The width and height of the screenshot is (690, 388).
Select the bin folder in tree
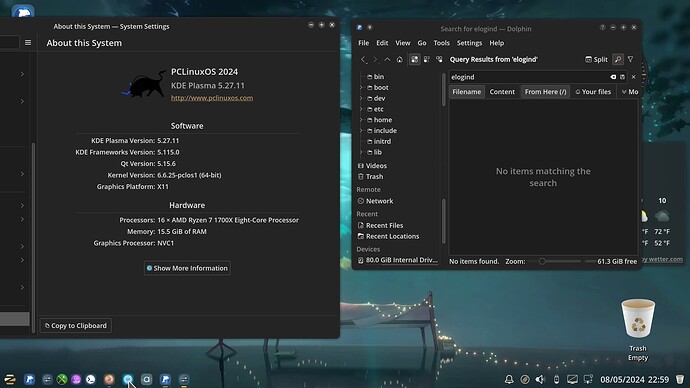coord(375,77)
